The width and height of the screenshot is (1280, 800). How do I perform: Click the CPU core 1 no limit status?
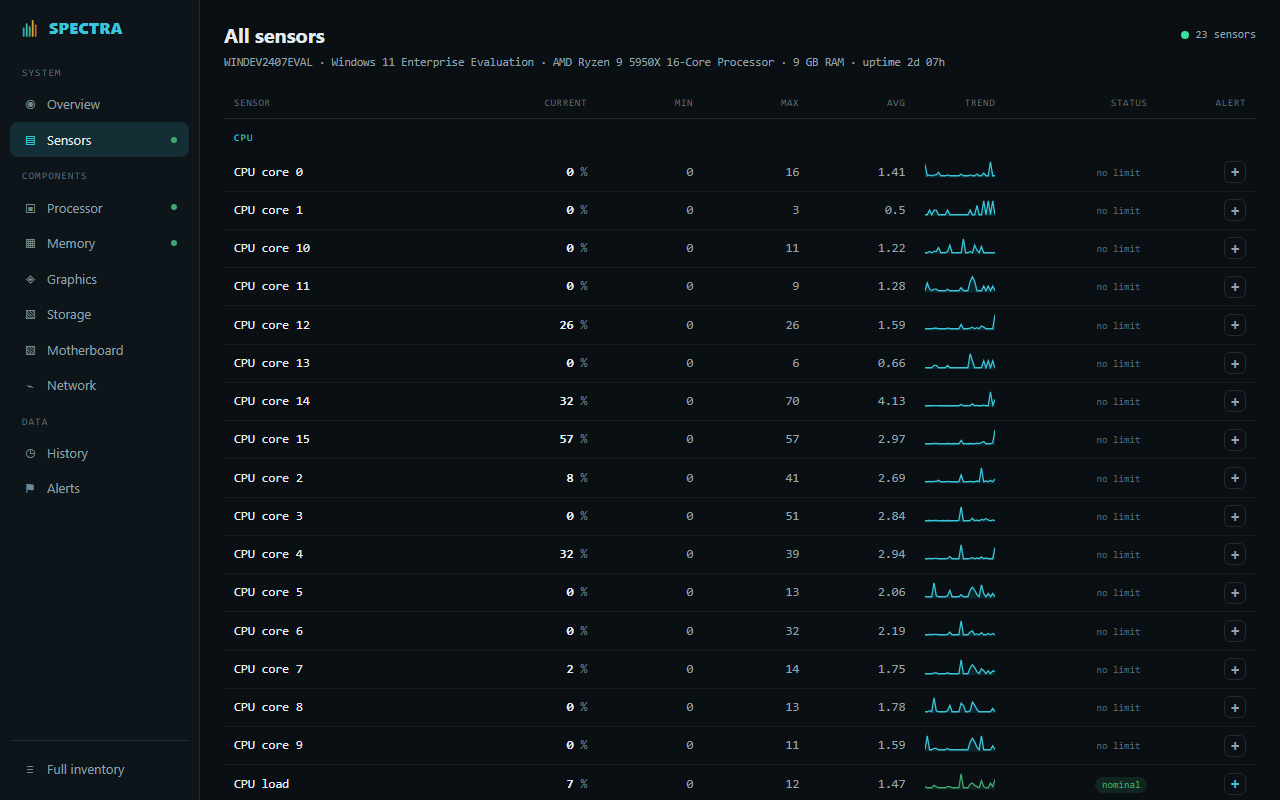tap(1118, 211)
